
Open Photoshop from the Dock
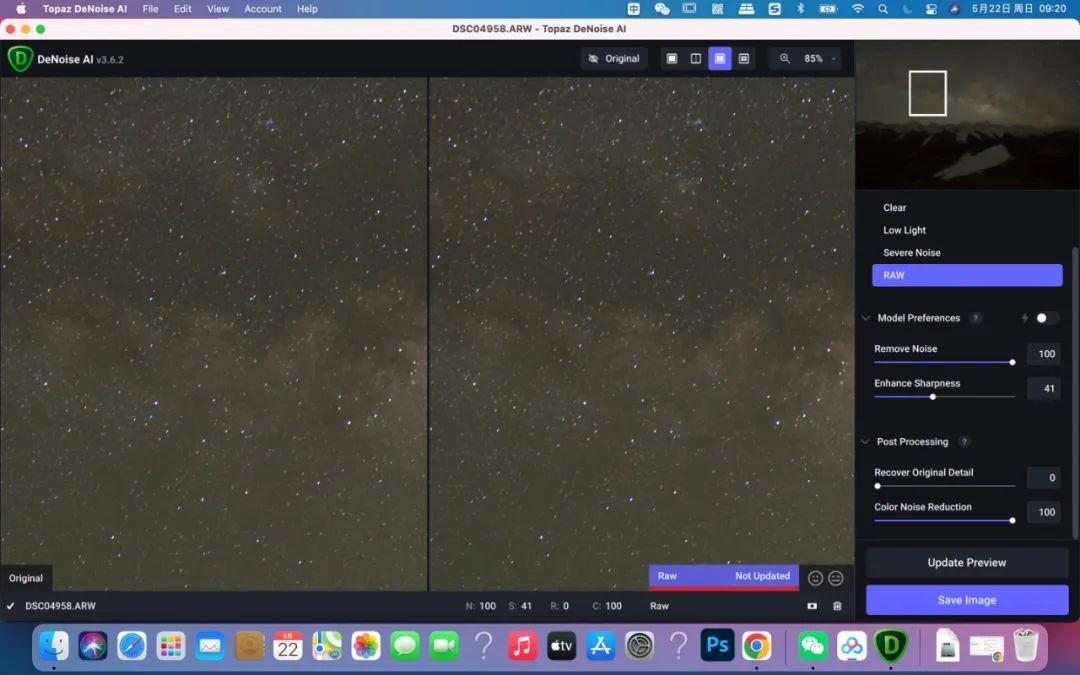point(717,645)
